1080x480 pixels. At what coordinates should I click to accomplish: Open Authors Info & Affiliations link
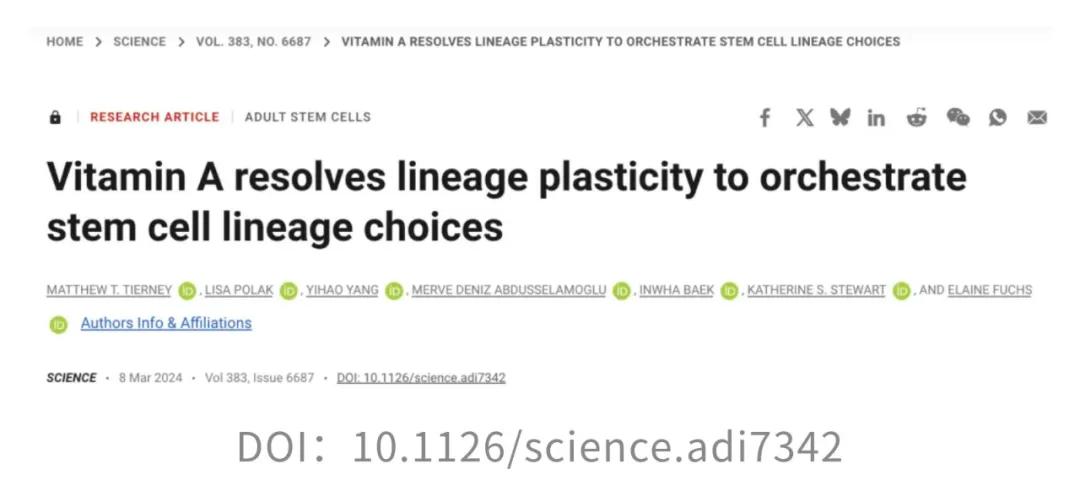tap(166, 323)
